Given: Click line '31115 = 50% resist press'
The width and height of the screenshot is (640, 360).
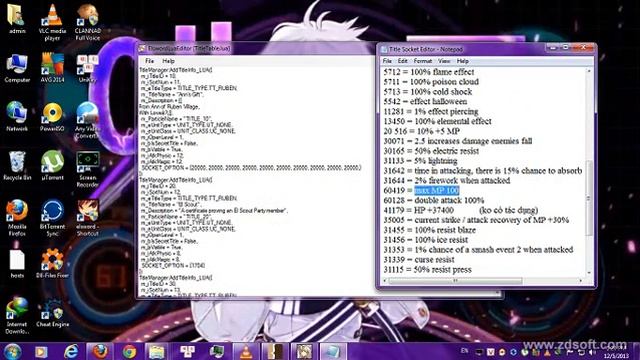Looking at the screenshot, I should pyautogui.click(x=427, y=269).
